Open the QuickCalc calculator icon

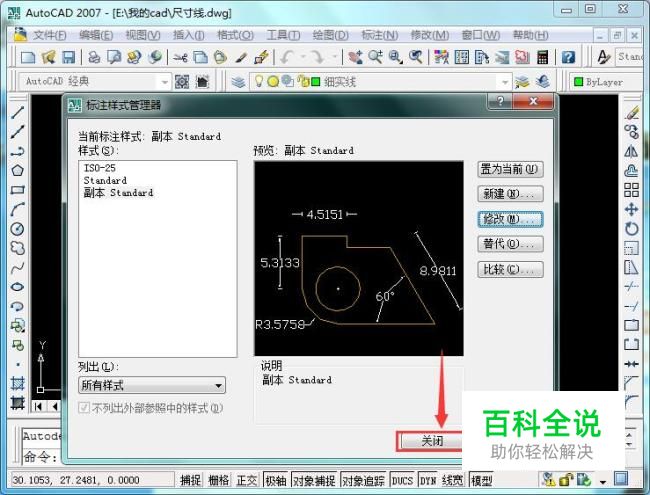tap(542, 57)
